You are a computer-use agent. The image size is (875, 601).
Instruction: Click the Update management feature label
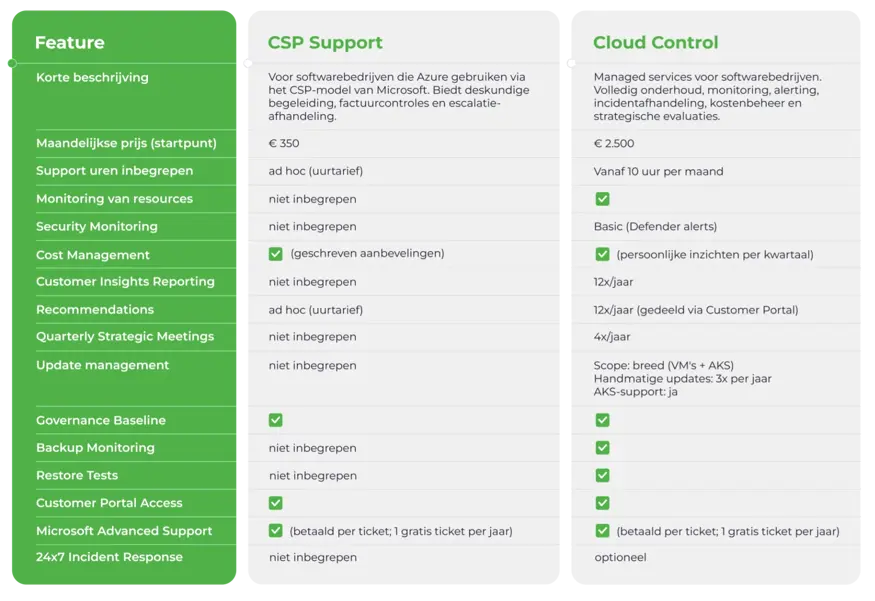102,365
